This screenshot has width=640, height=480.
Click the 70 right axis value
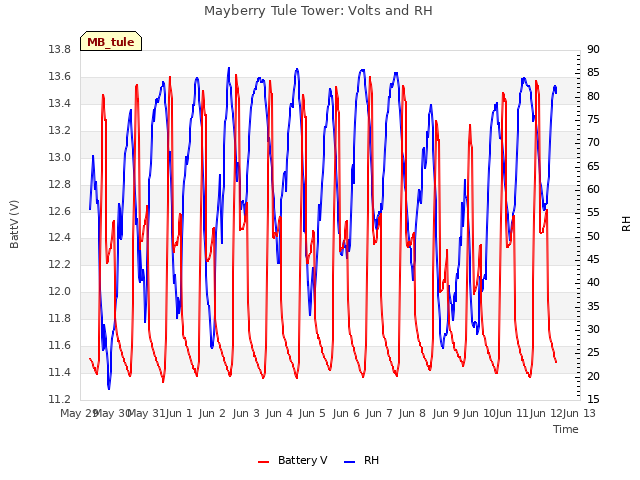[593, 142]
